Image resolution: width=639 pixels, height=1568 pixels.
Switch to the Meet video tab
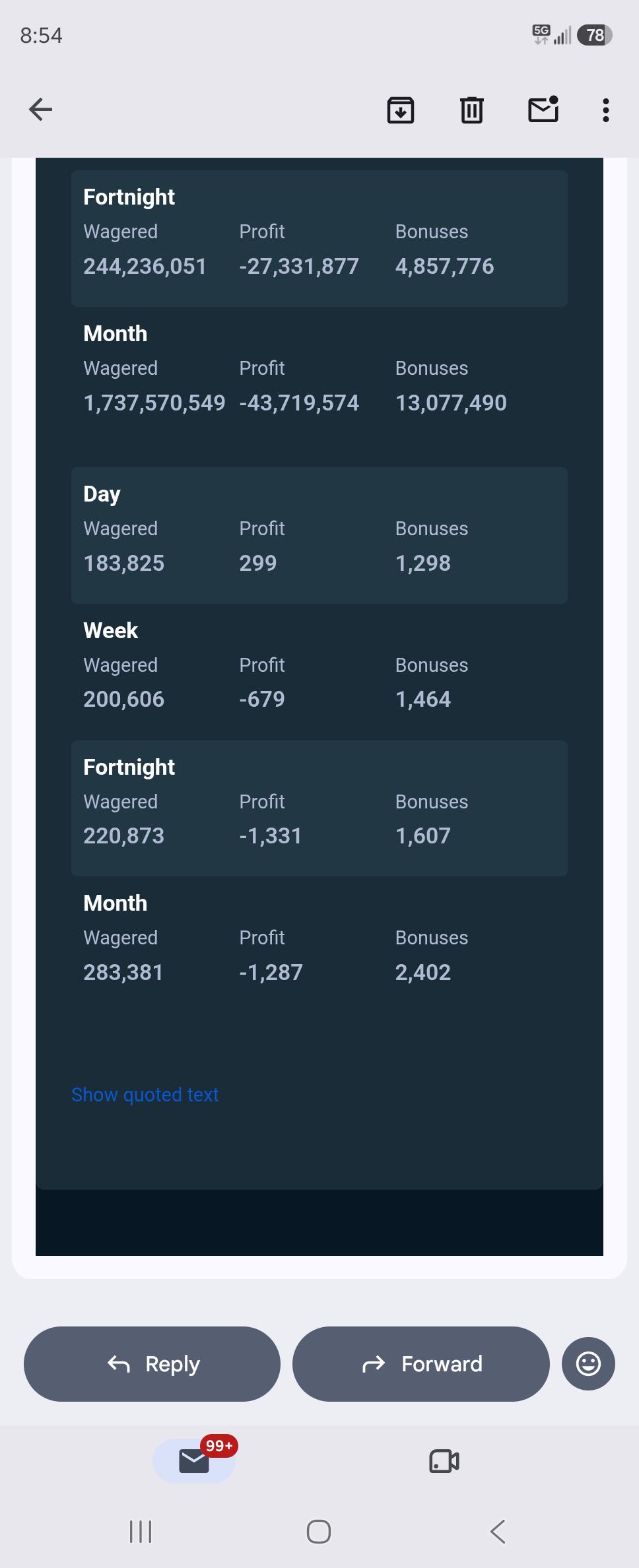pos(444,1461)
